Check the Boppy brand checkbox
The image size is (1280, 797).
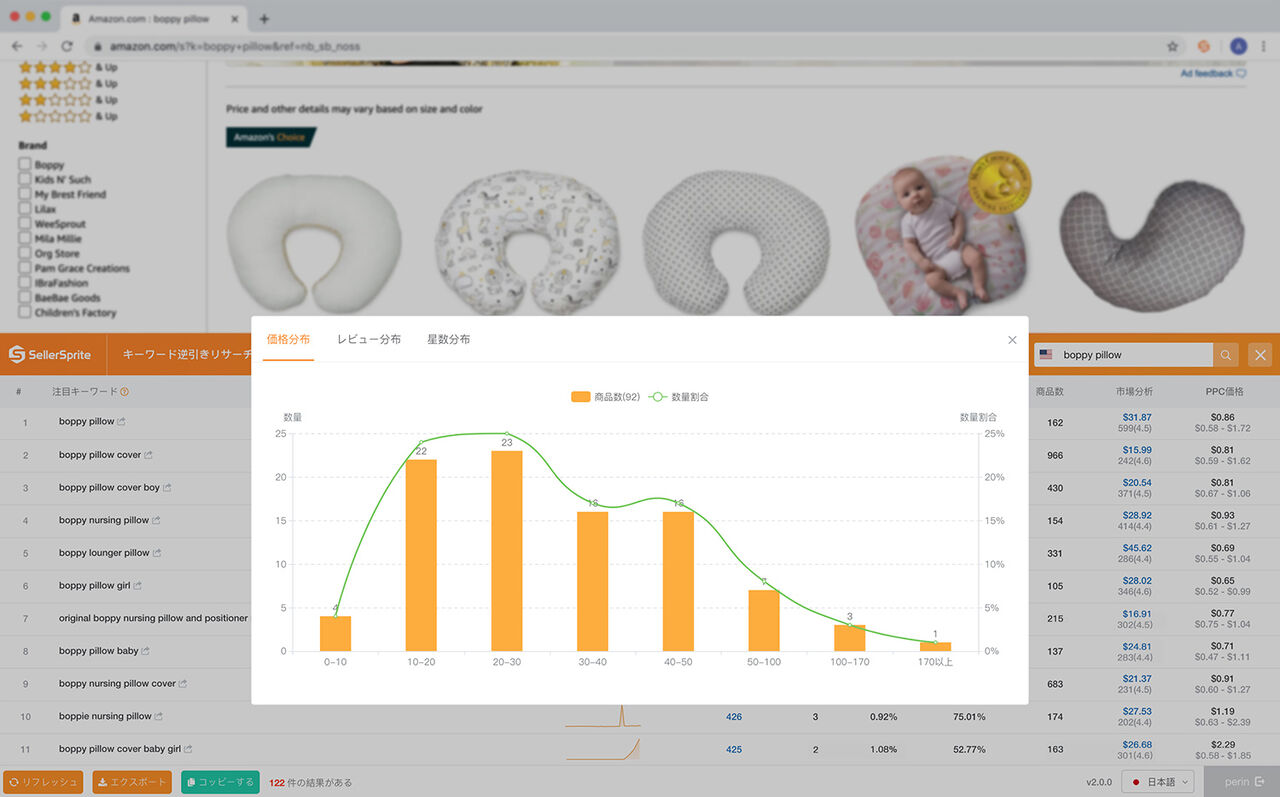25,165
